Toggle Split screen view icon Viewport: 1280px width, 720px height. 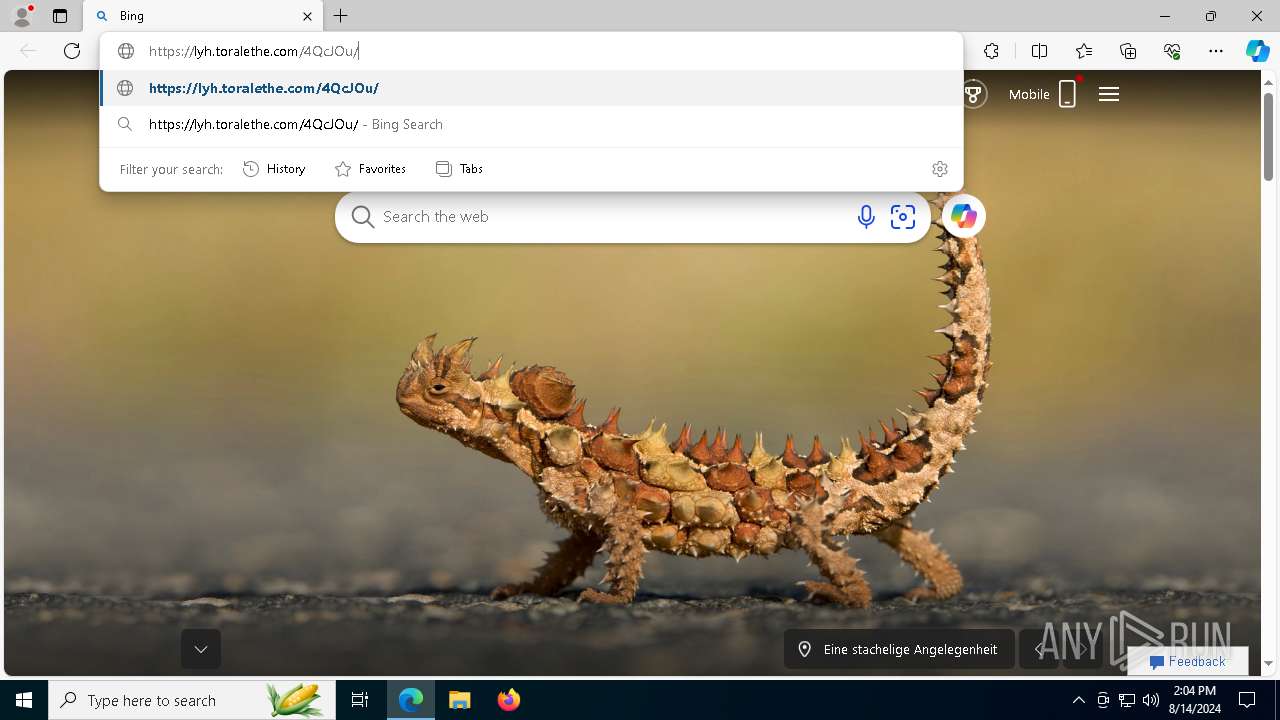pyautogui.click(x=1039, y=51)
